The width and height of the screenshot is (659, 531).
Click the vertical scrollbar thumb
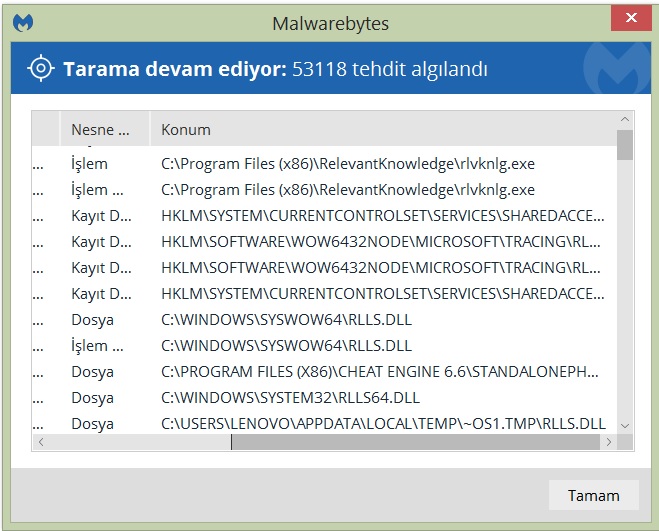(x=625, y=145)
